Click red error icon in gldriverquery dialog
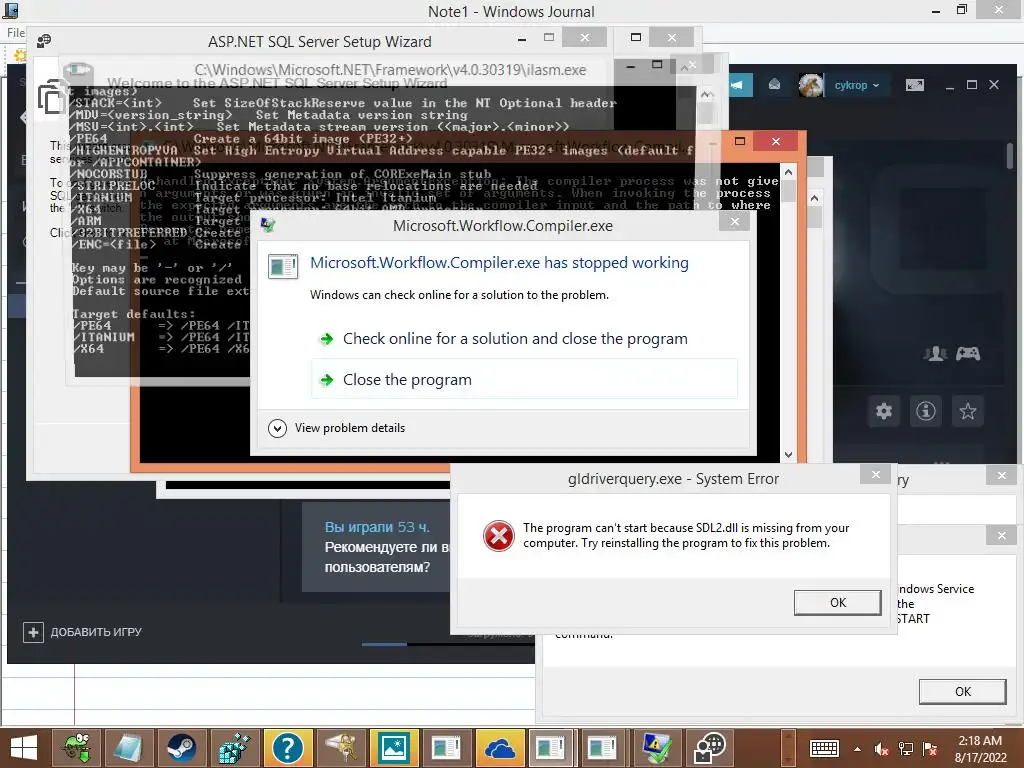The width and height of the screenshot is (1024, 768). point(498,536)
